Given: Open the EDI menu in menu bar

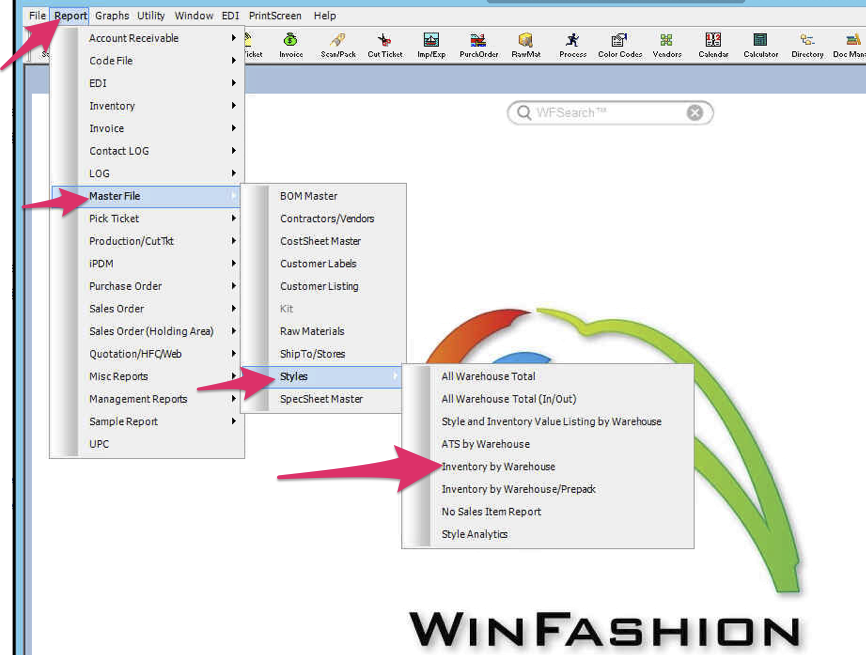Looking at the screenshot, I should (x=230, y=15).
